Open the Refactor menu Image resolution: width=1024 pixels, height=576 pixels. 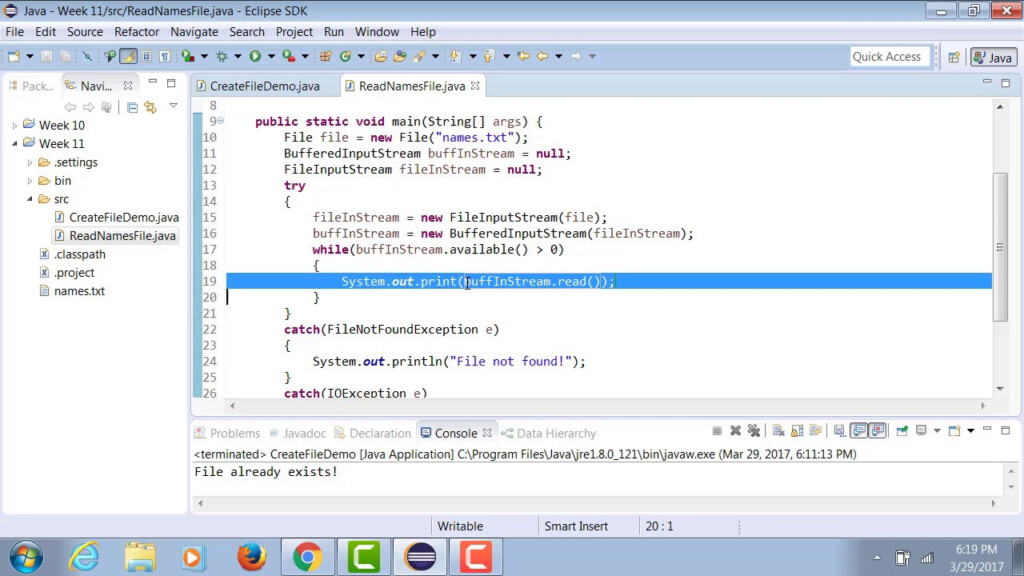136,32
